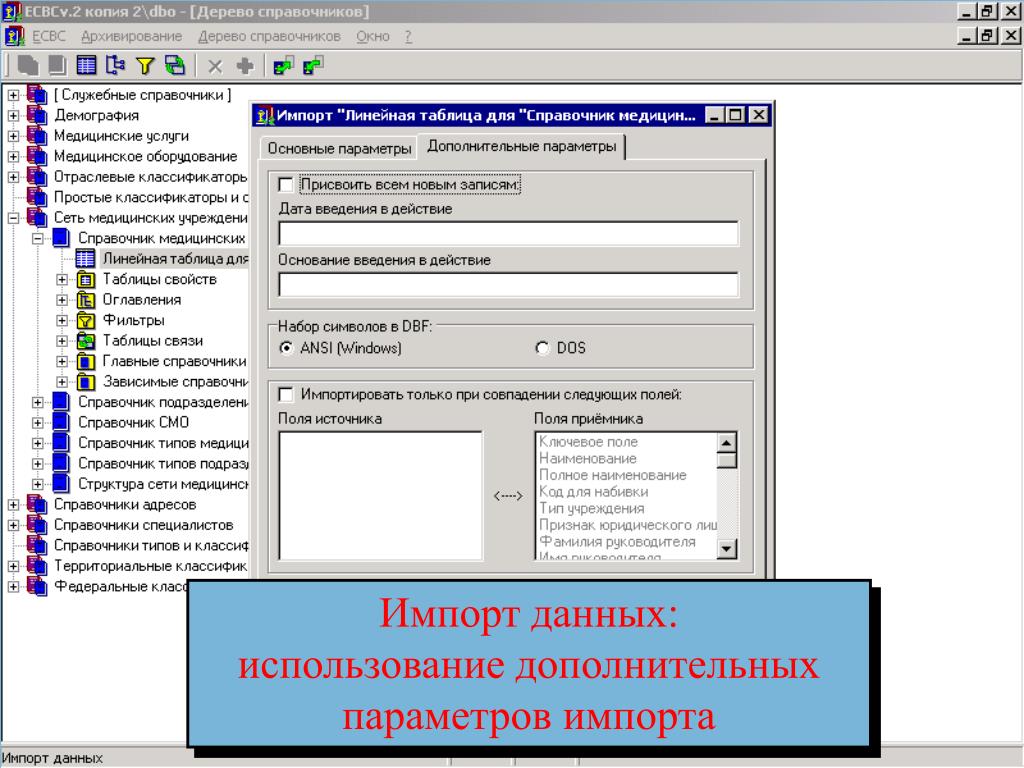Select Код для набивки list entry

pyautogui.click(x=594, y=492)
